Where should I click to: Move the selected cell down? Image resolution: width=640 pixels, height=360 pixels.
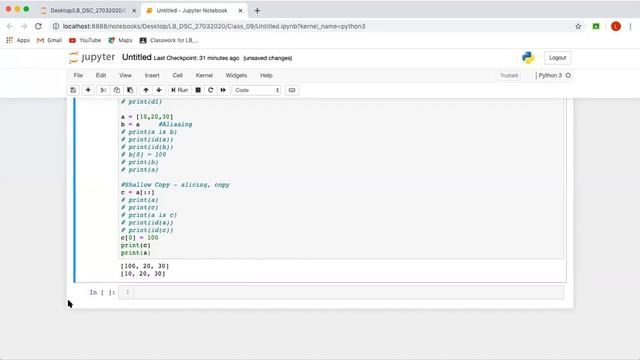point(159,90)
